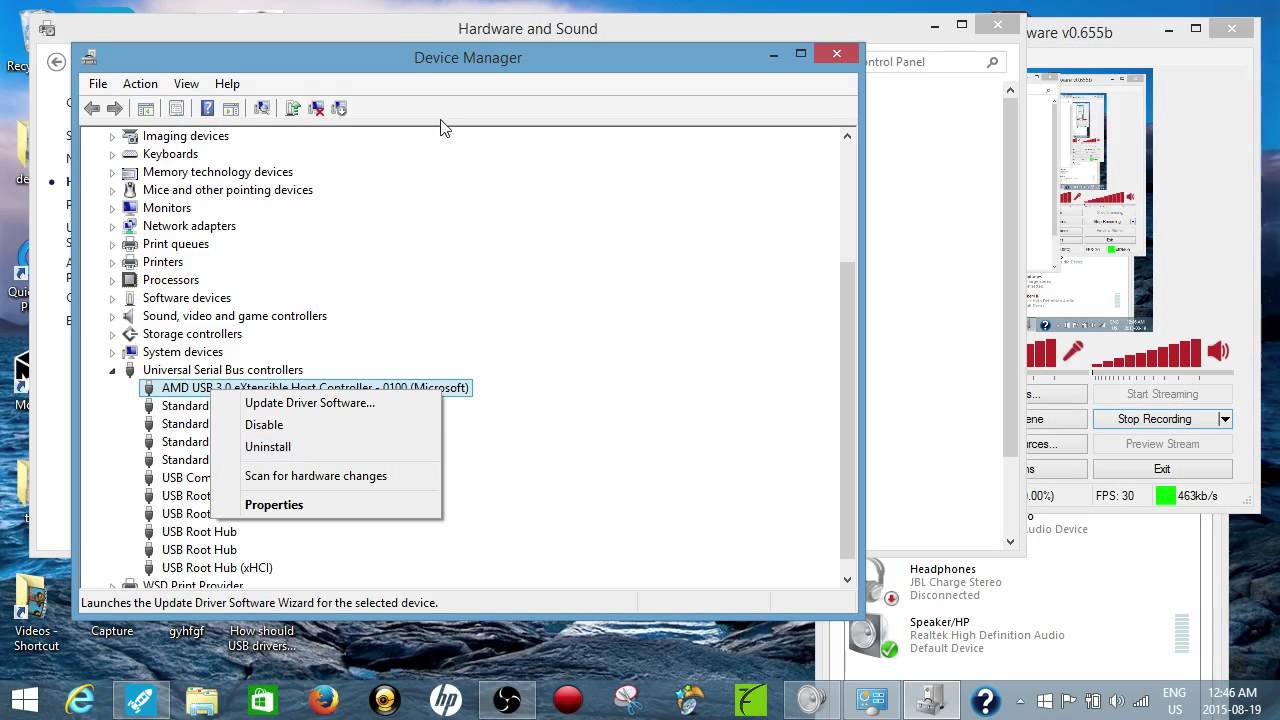The width and height of the screenshot is (1280, 720).
Task: Choose Scan for hardware changes in context menu
Action: (326, 476)
